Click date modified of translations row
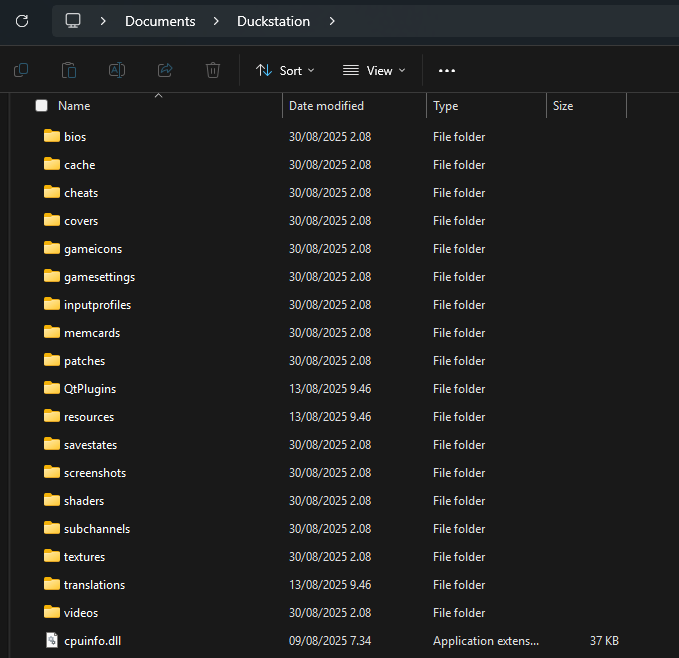This screenshot has height=658, width=679. 330,585
